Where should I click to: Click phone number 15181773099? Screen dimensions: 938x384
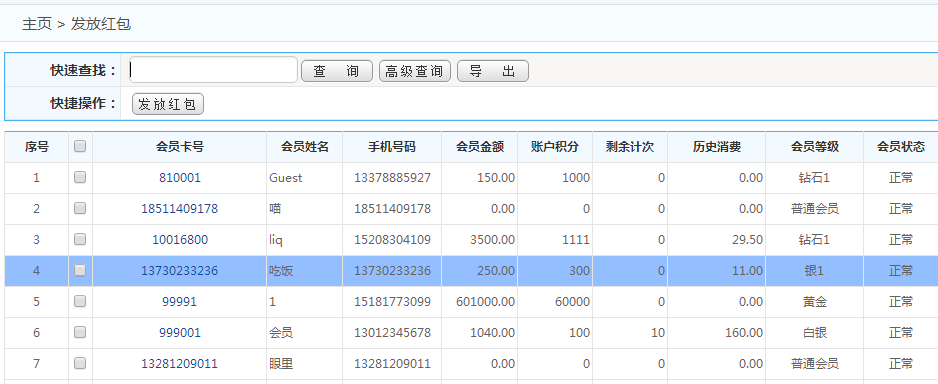[392, 302]
